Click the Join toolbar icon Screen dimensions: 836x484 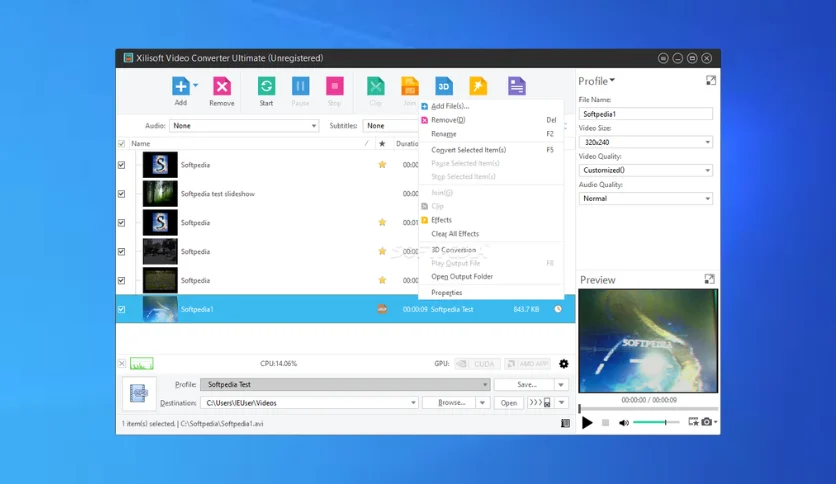click(x=409, y=86)
